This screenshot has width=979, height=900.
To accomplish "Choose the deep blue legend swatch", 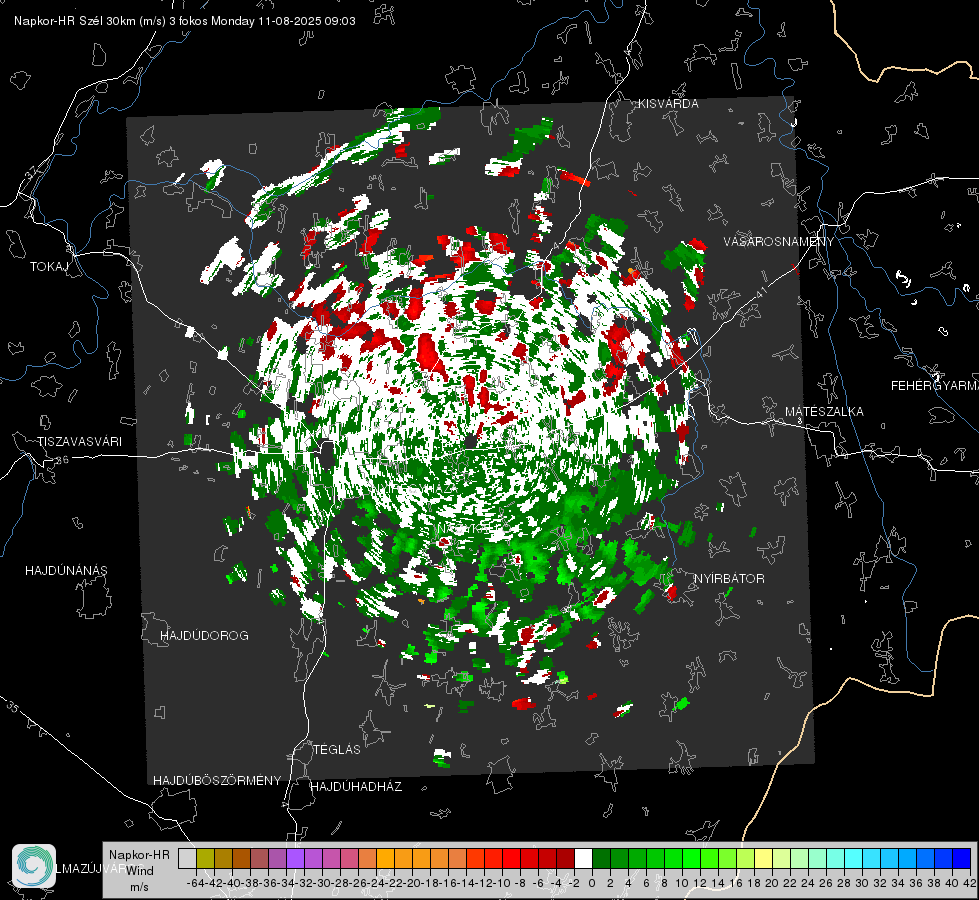I will point(962,859).
